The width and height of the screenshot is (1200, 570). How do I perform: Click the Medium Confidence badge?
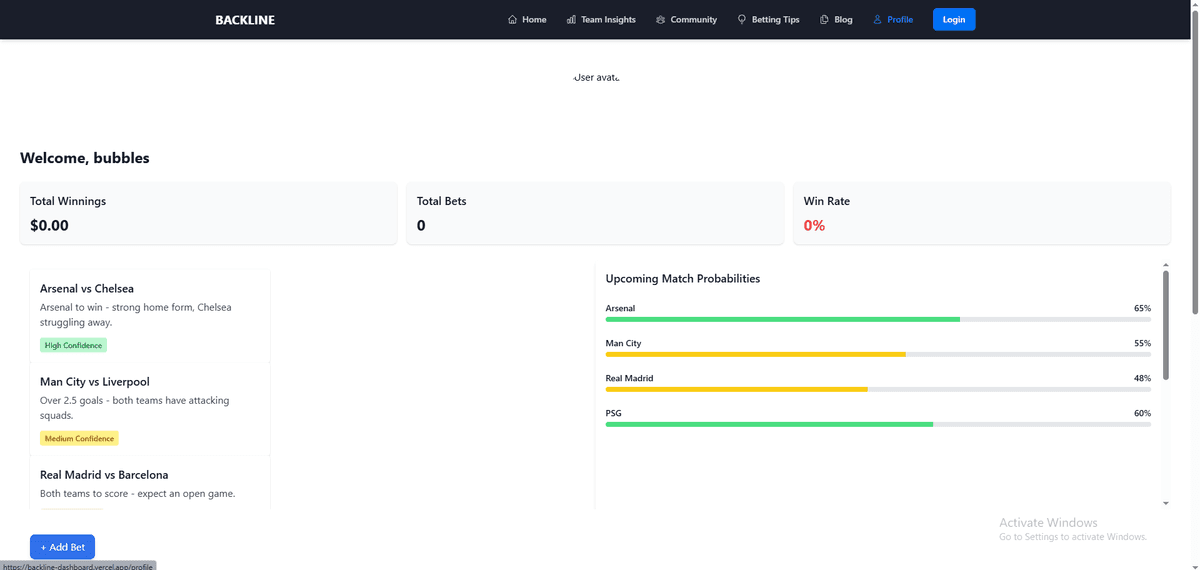(79, 438)
